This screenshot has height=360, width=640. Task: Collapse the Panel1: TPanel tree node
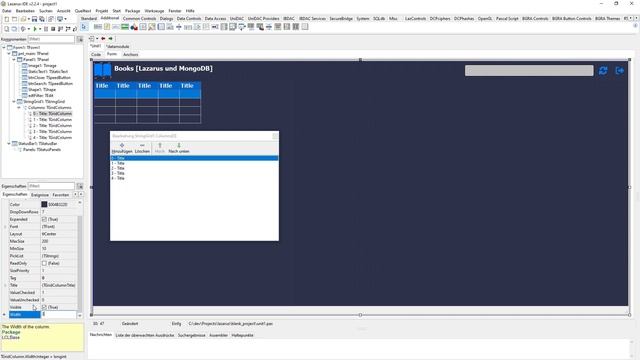pos(14,60)
